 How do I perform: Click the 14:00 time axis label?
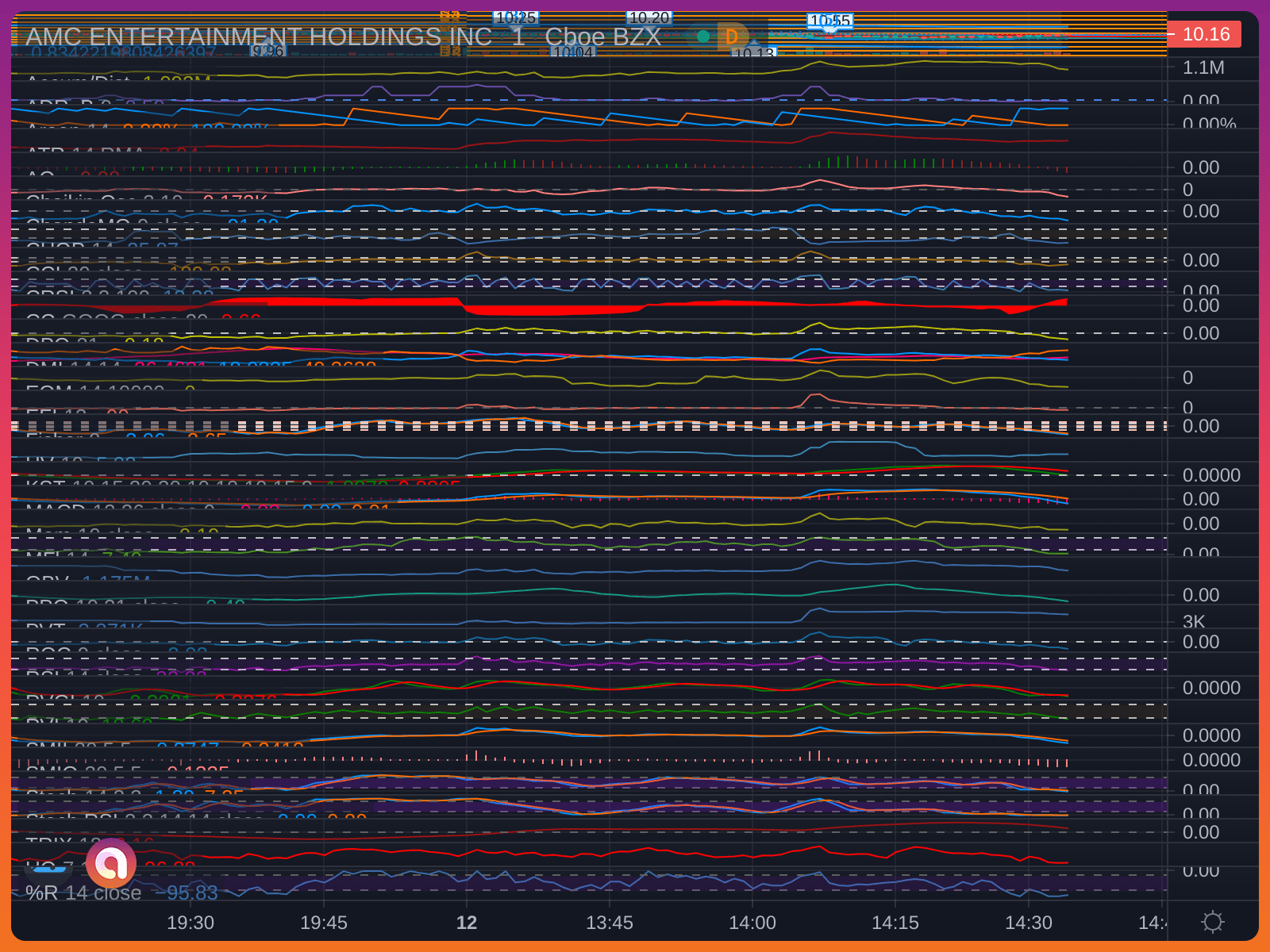[x=752, y=923]
